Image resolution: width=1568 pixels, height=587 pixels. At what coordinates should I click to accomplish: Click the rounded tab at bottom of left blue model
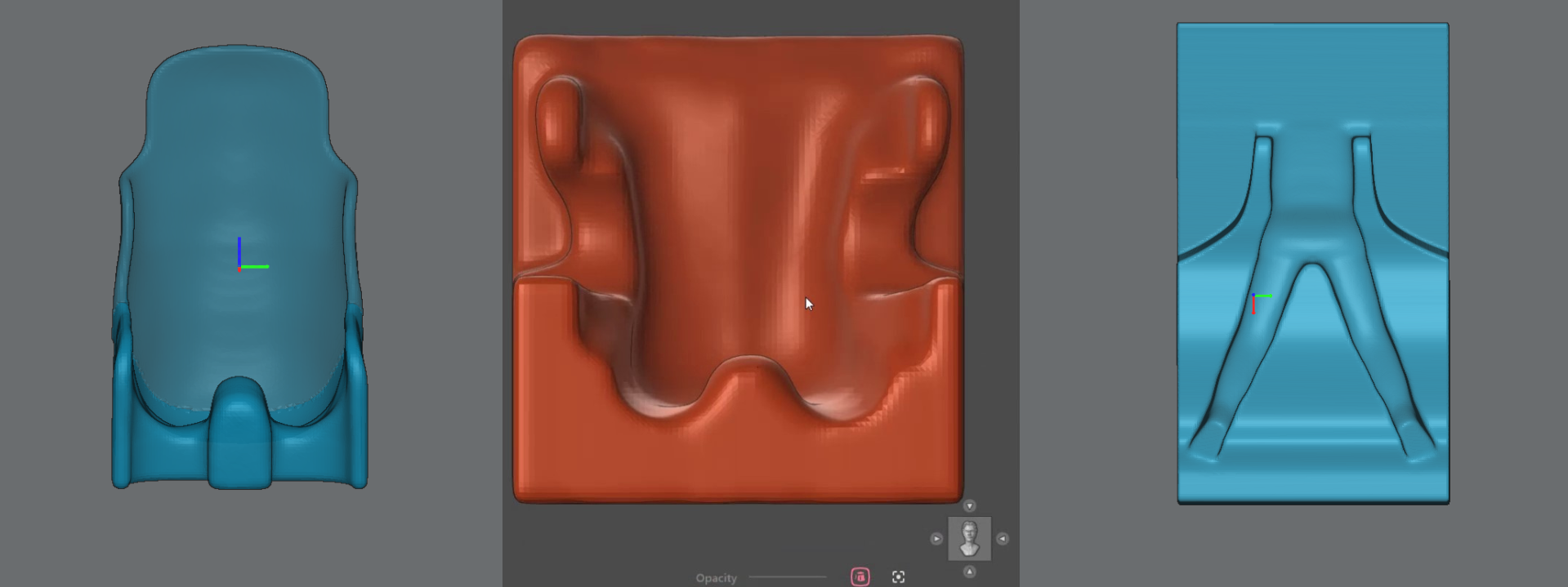[239, 433]
